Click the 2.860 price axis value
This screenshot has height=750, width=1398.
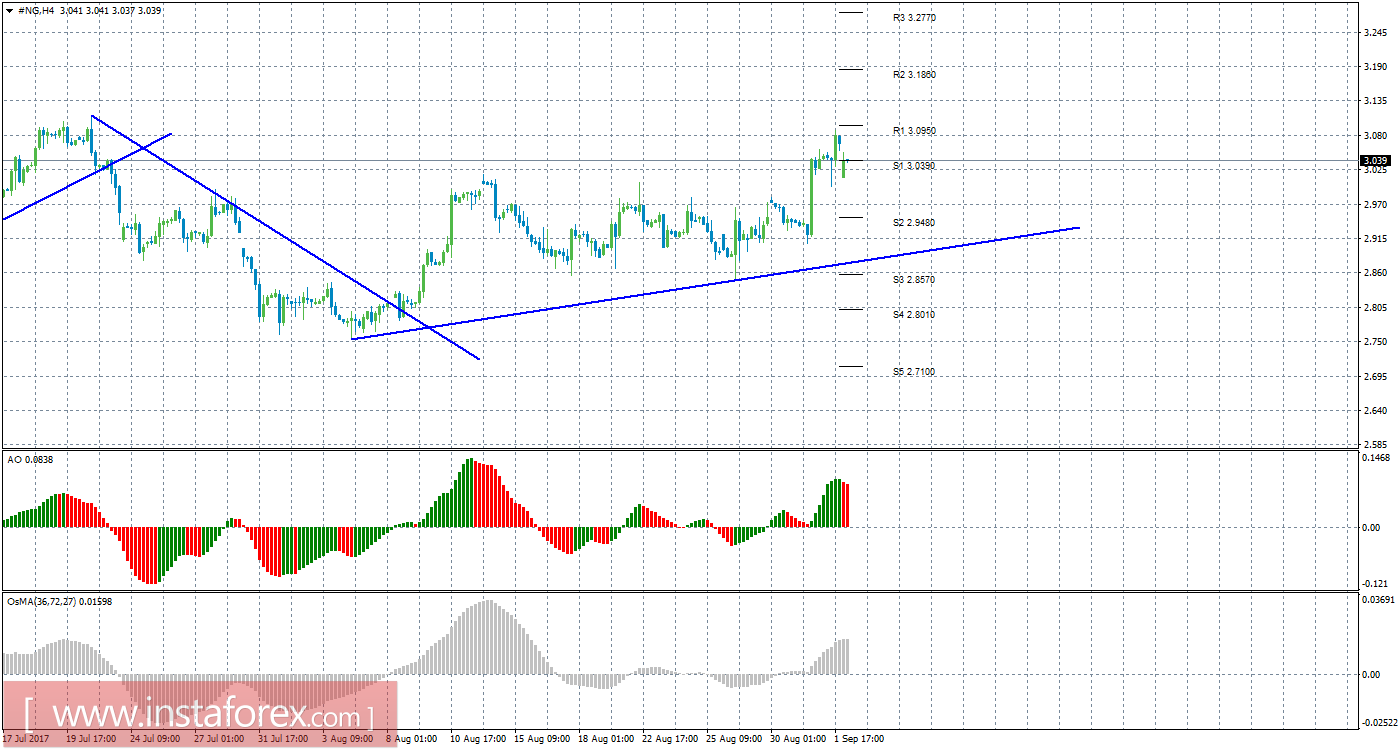point(1374,273)
